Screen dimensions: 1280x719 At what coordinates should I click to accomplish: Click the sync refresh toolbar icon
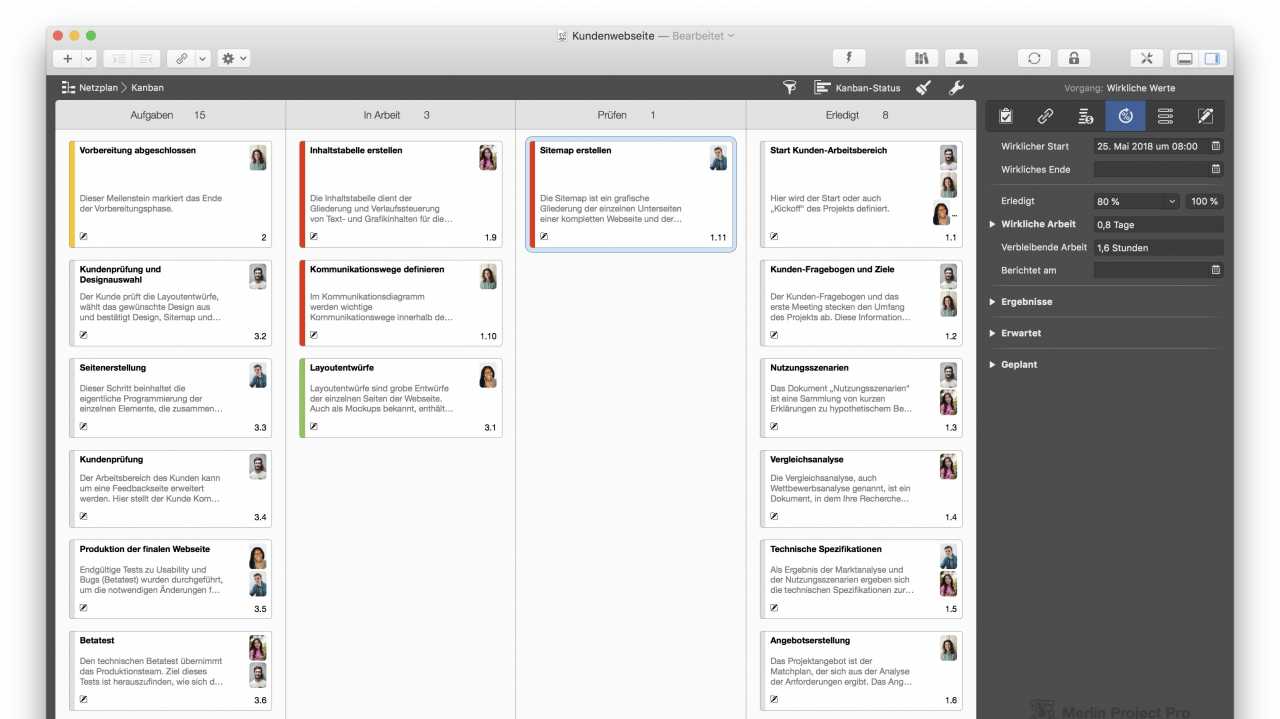click(x=1034, y=59)
